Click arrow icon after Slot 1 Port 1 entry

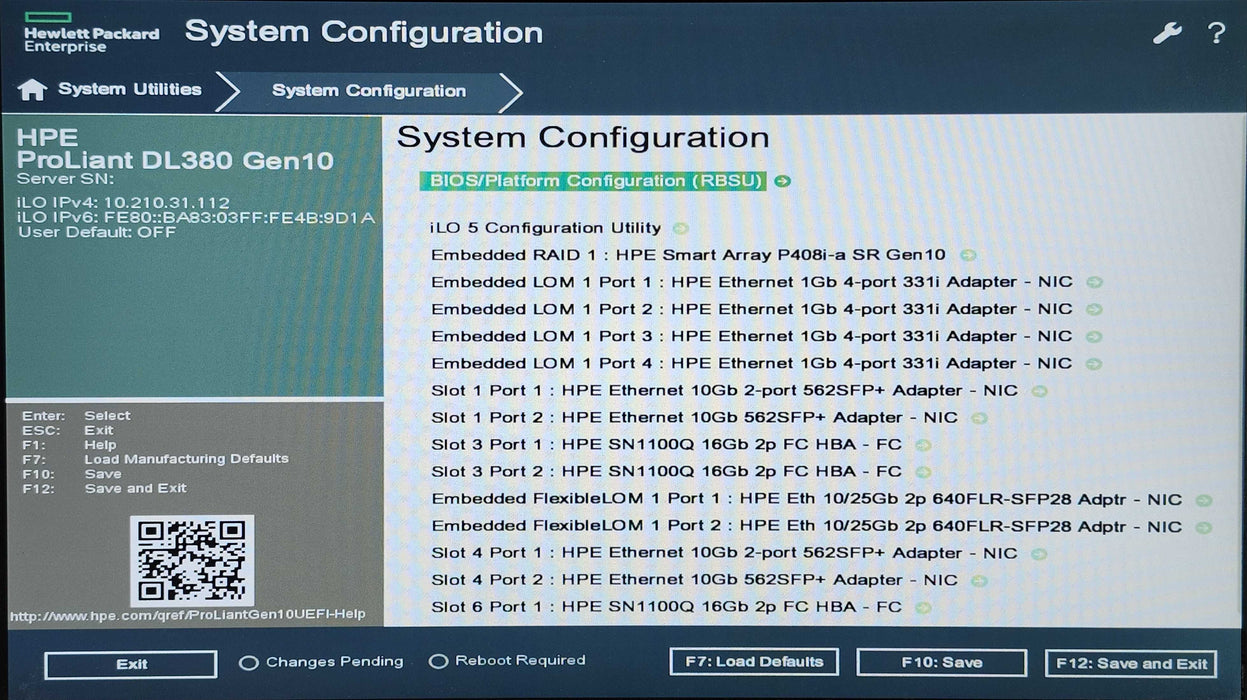1039,391
